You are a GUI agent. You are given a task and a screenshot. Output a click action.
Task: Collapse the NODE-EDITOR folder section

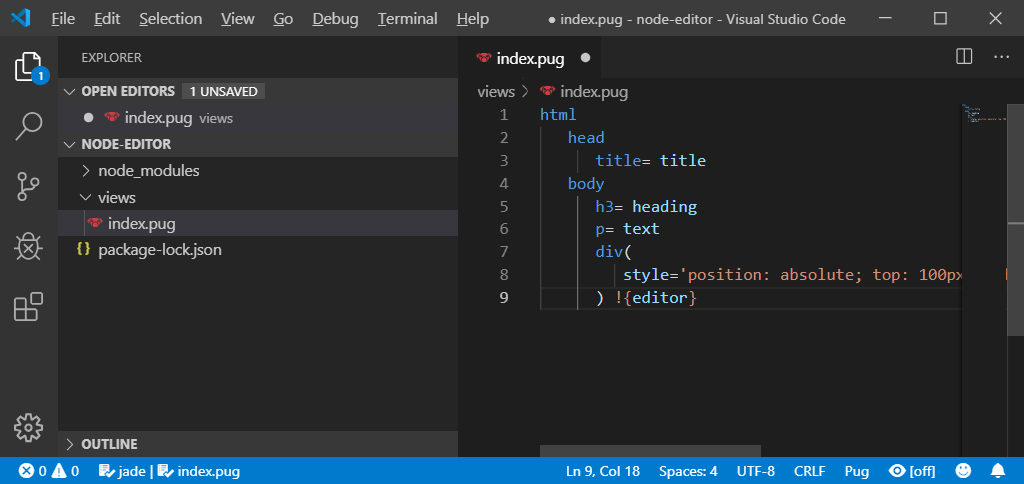(x=258, y=144)
